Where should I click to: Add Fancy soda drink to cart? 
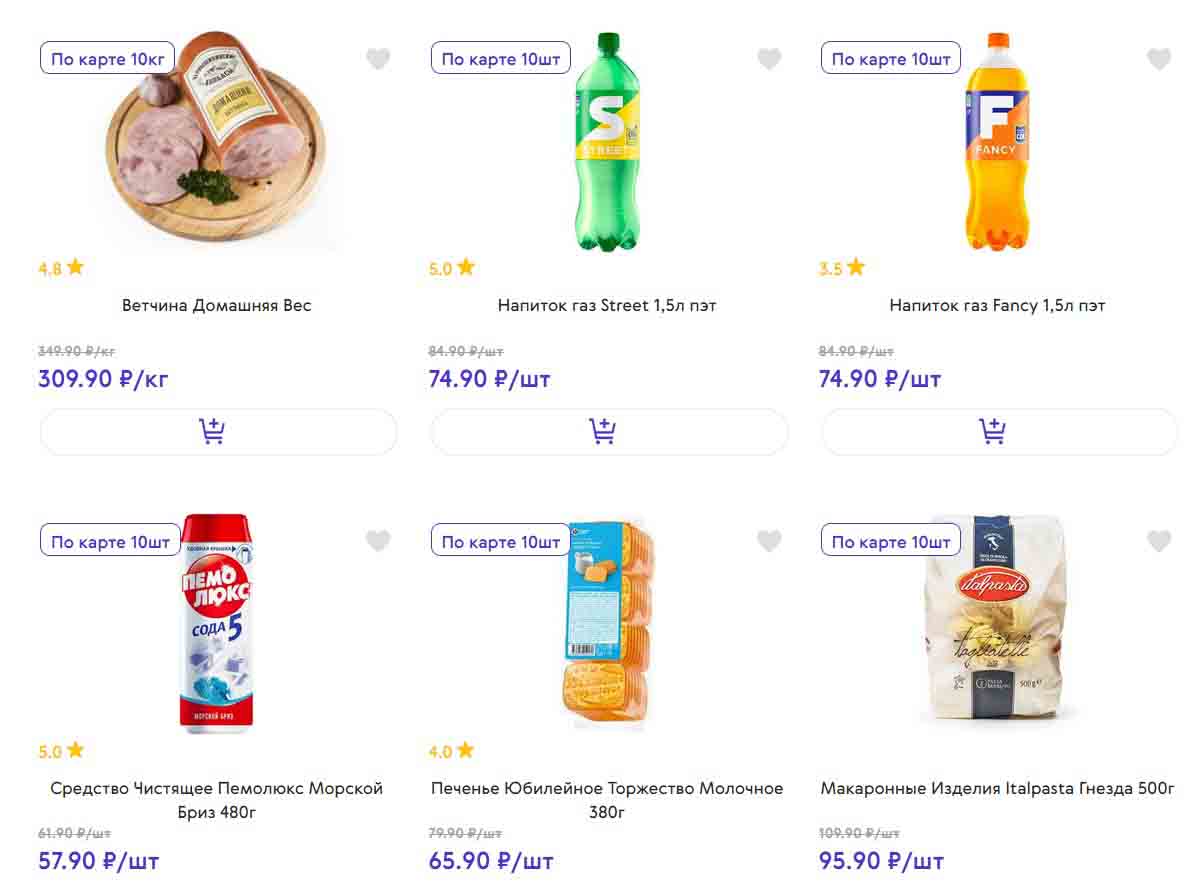(x=999, y=432)
